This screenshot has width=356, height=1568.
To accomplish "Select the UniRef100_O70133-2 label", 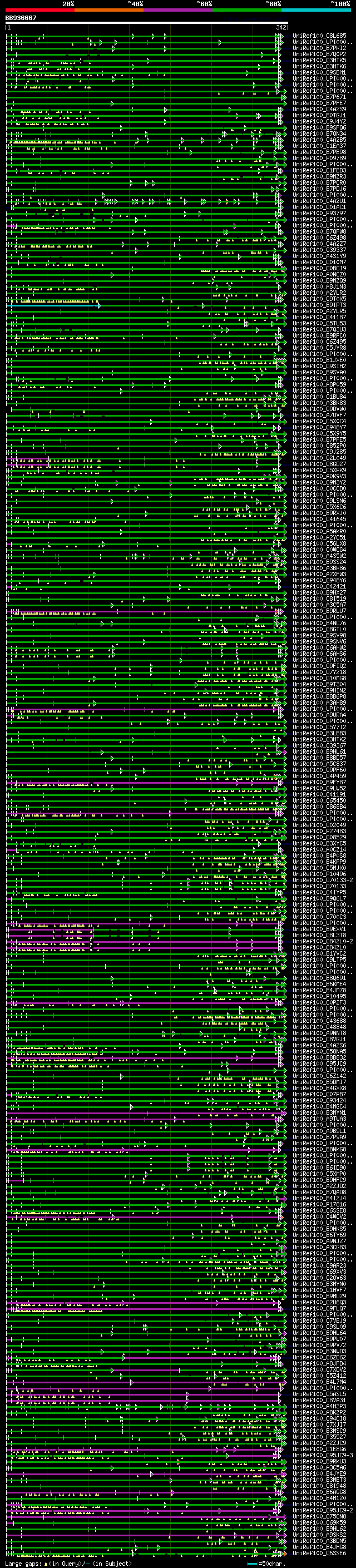I will (323, 879).
